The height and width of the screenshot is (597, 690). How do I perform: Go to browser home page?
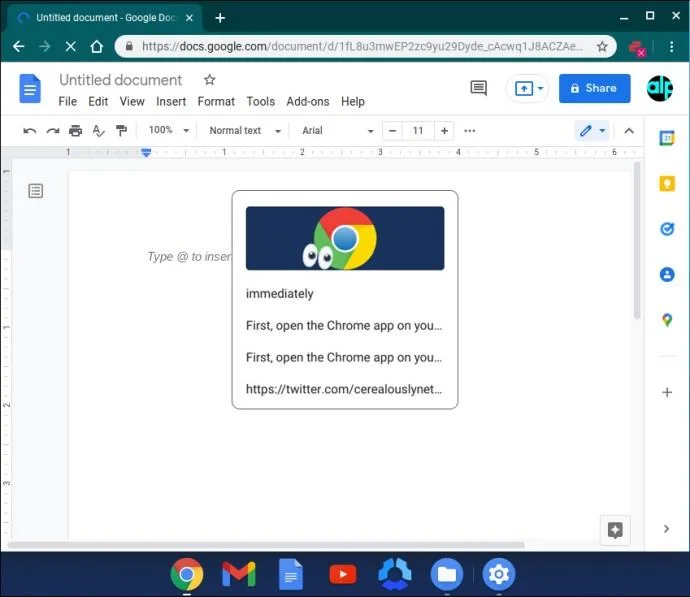96,46
